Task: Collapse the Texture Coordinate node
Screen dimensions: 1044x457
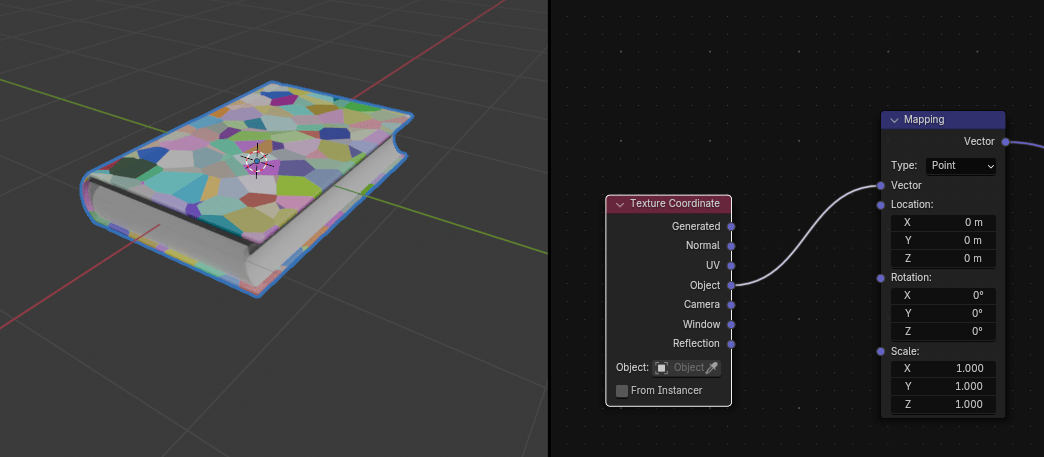Action: 620,204
